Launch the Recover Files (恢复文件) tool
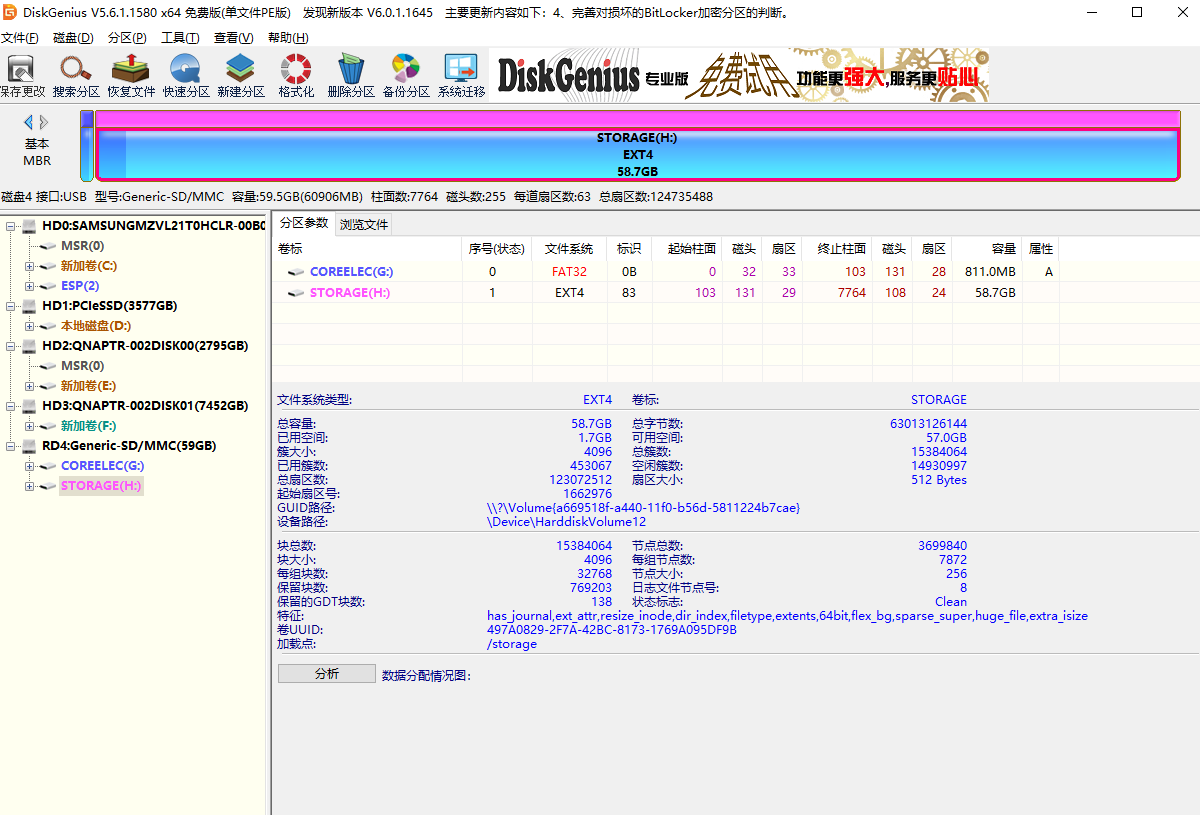Viewport: 1200px width, 815px height. click(x=131, y=76)
